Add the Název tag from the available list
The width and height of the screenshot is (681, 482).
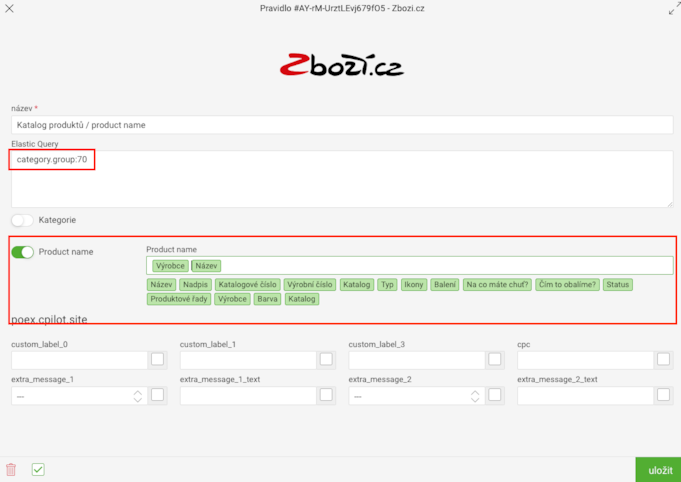[x=161, y=285]
